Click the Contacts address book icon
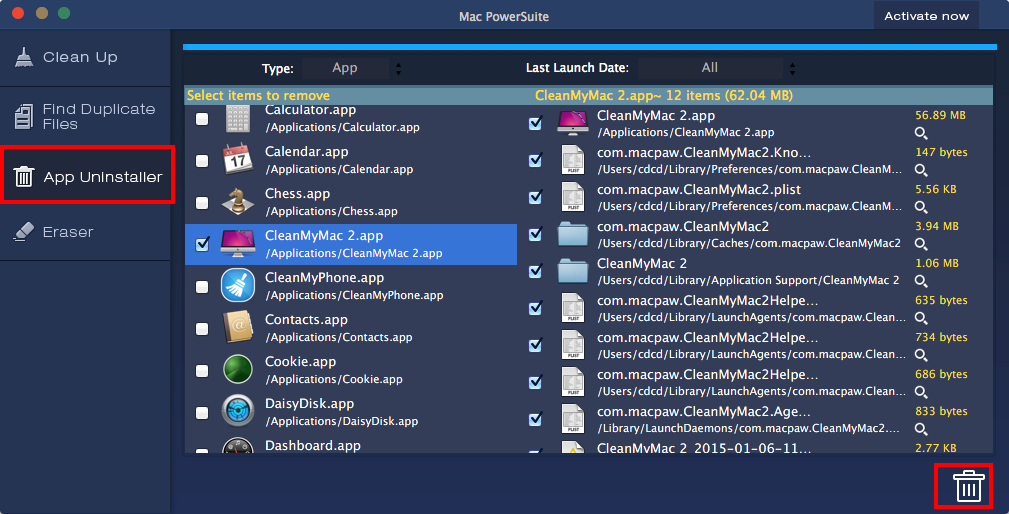Screen dimensions: 1009x514 [237, 327]
